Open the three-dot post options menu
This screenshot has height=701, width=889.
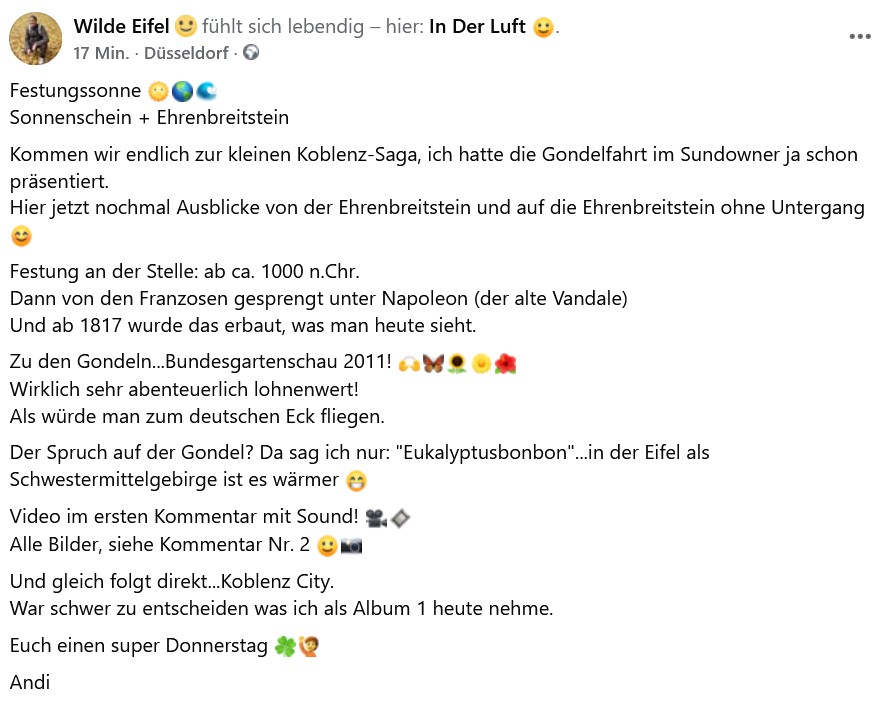coord(859,36)
